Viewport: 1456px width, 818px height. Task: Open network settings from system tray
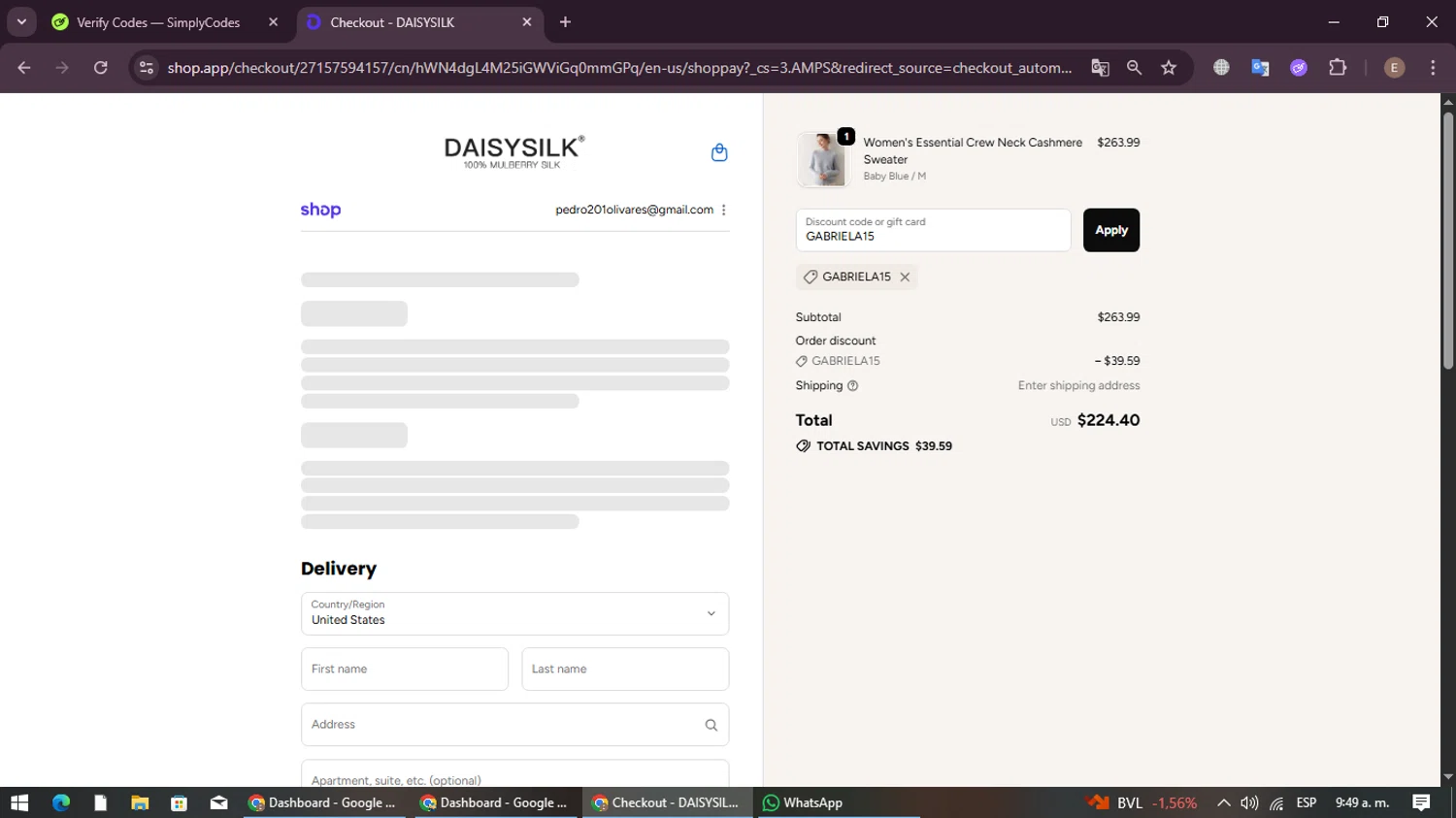click(x=1276, y=802)
